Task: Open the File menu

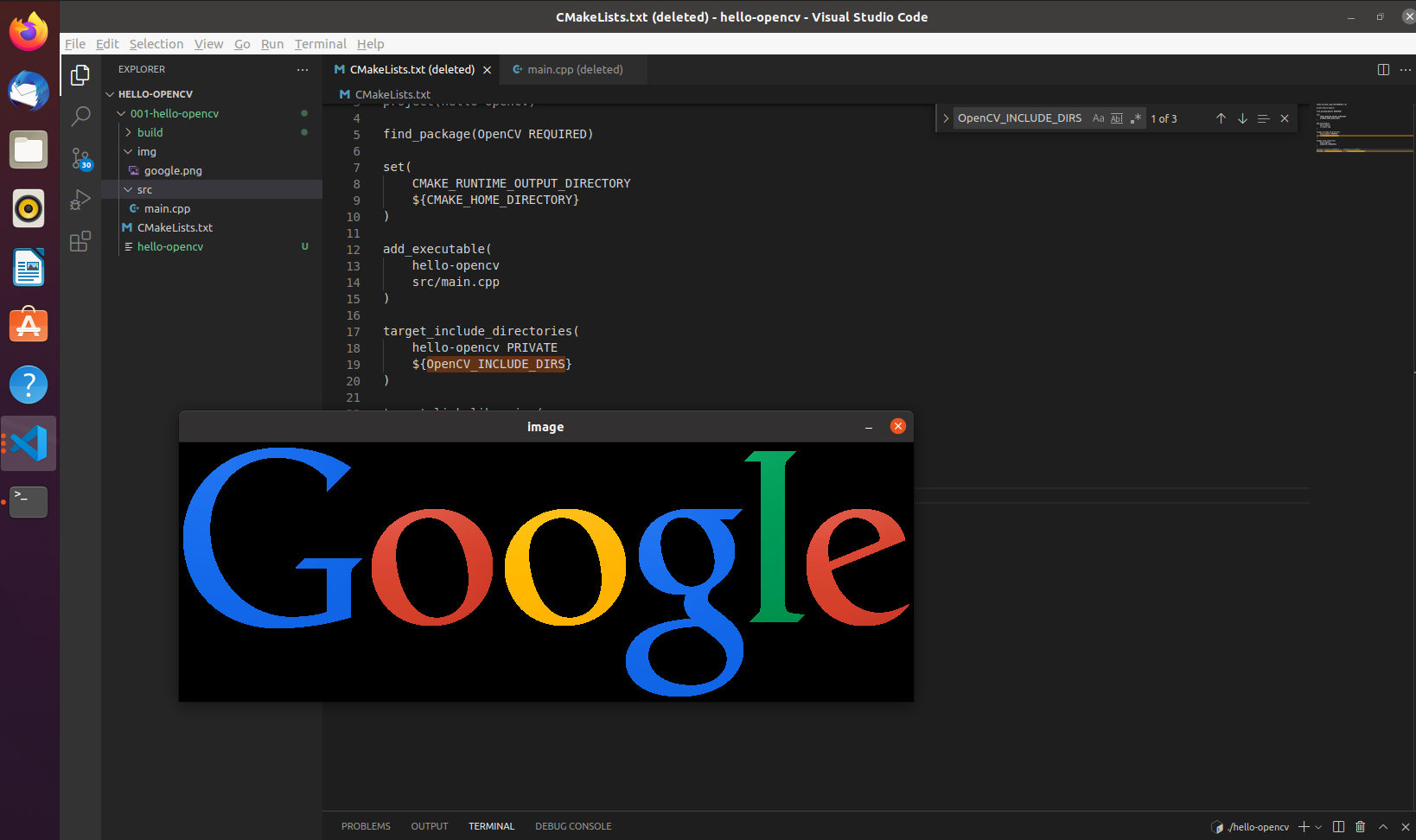Action: [x=75, y=44]
